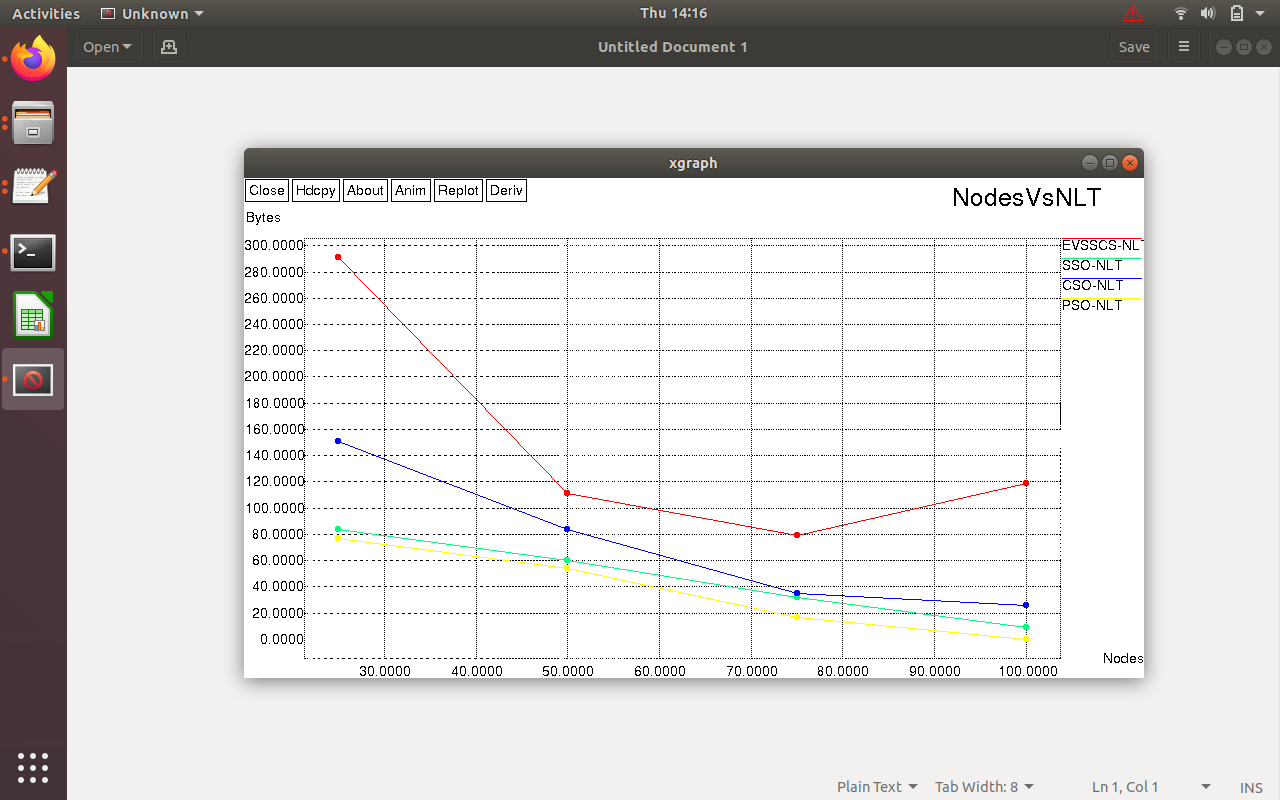1280x800 pixels.
Task: Click the red warning triangle in top bar
Action: click(x=1133, y=13)
